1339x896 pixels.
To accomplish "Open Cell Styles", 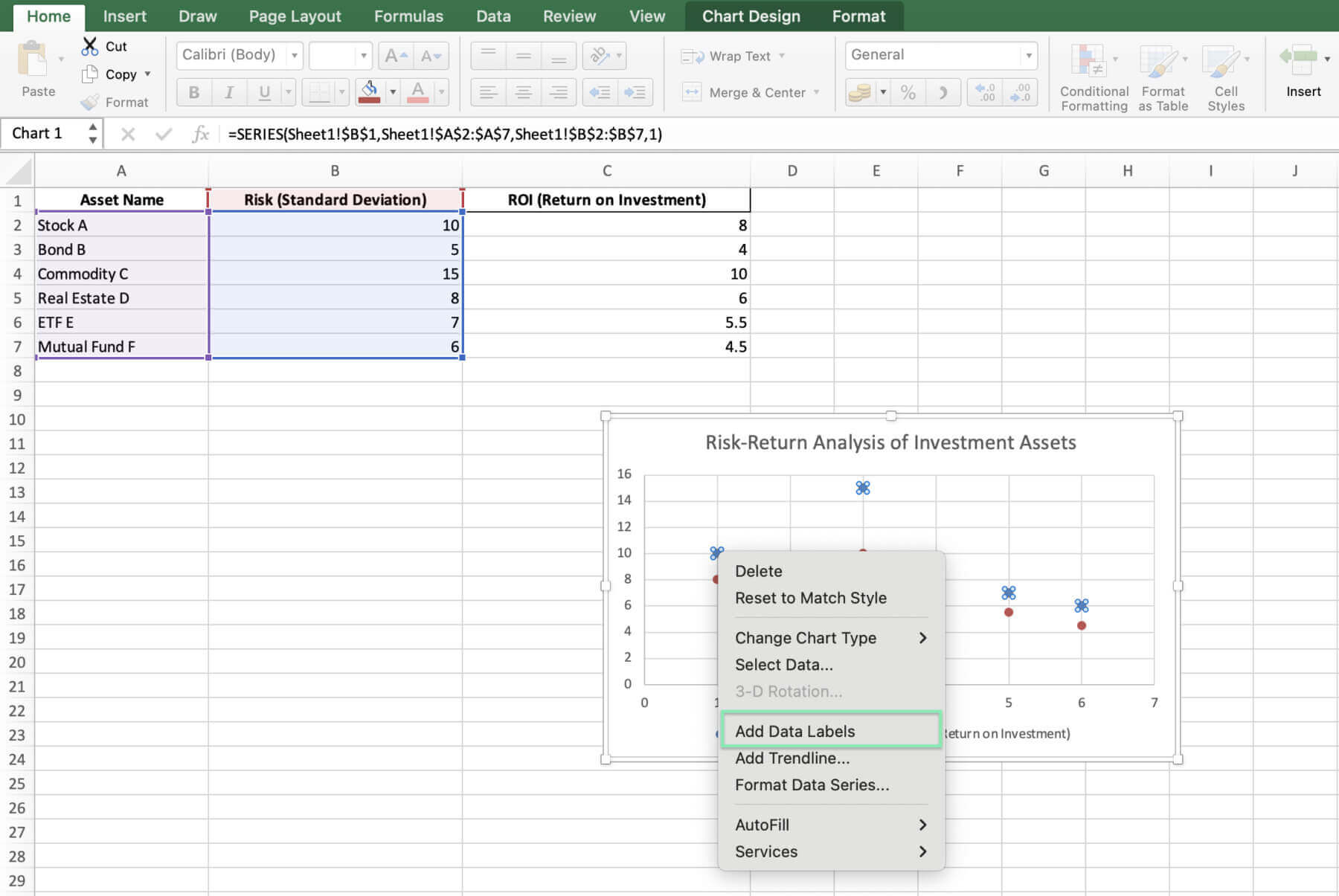I will 1226,77.
